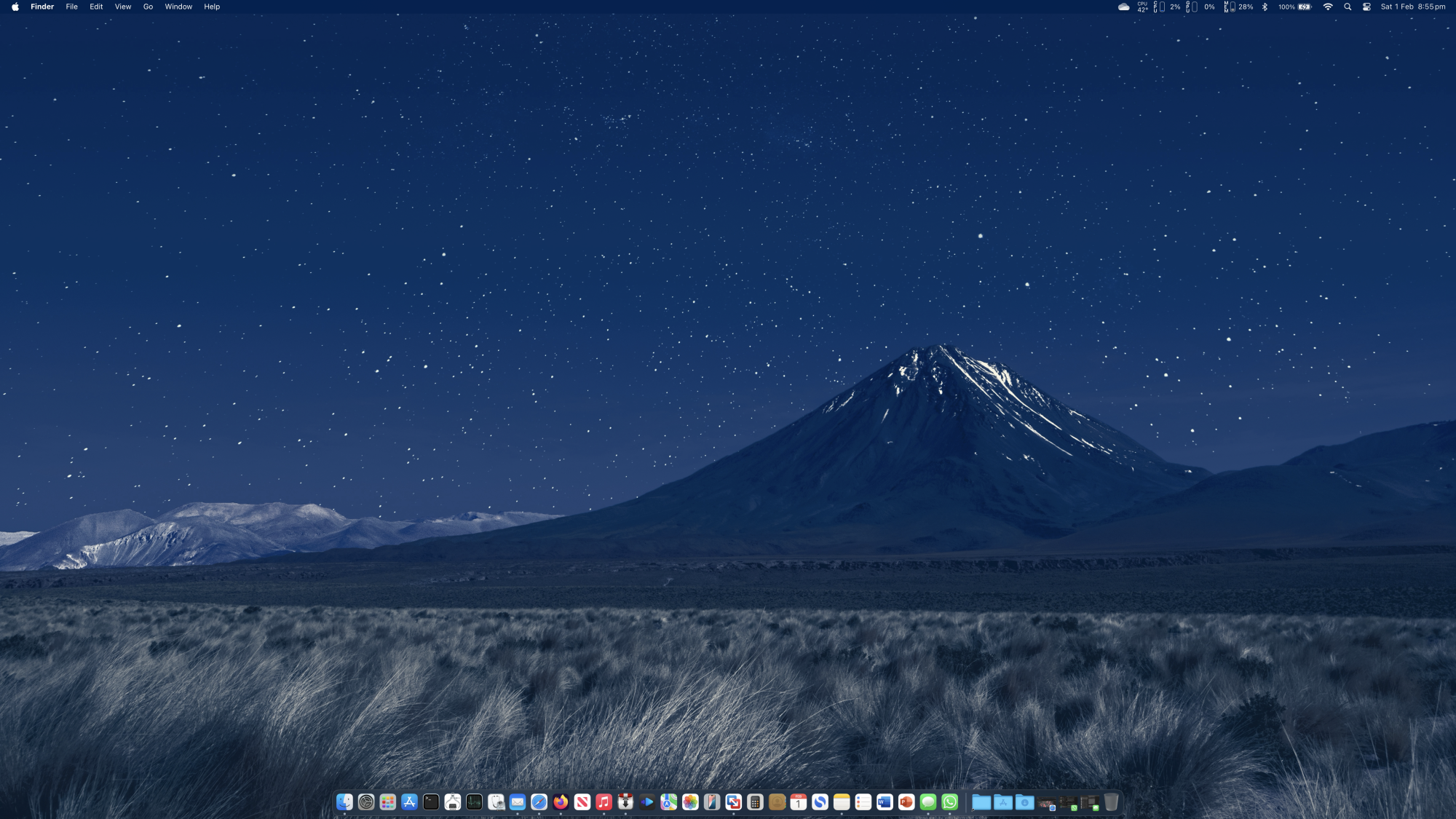The image size is (1456, 819).
Task: Launch Microsoft Word
Action: pos(883,802)
